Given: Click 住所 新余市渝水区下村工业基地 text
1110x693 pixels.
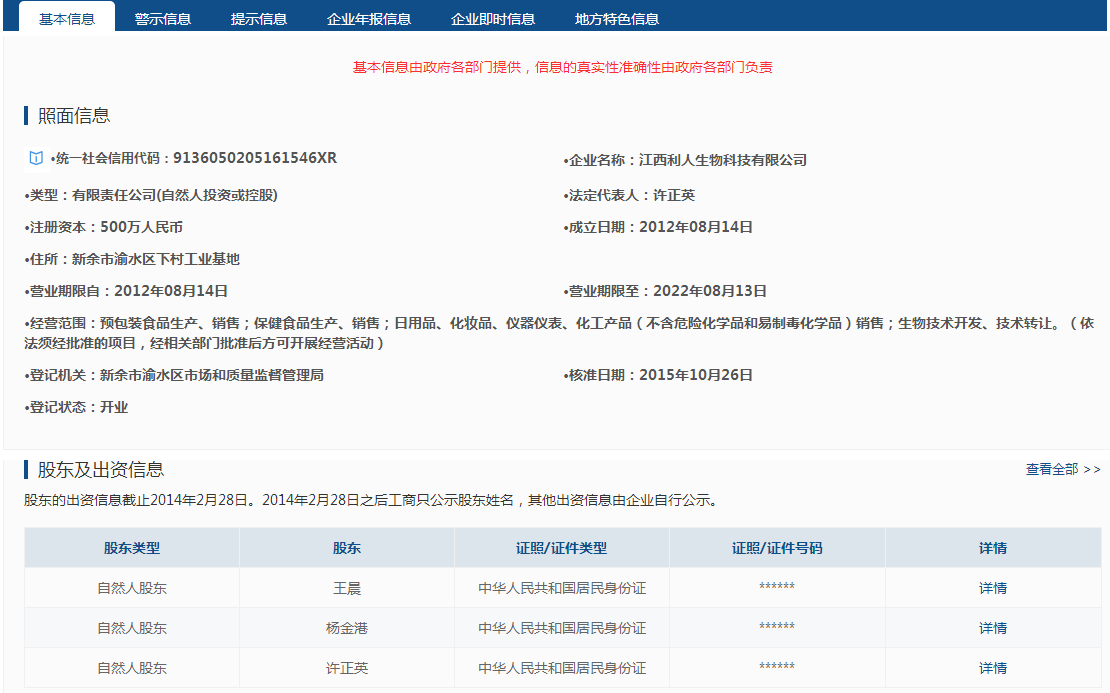Looking at the screenshot, I should click(132, 259).
